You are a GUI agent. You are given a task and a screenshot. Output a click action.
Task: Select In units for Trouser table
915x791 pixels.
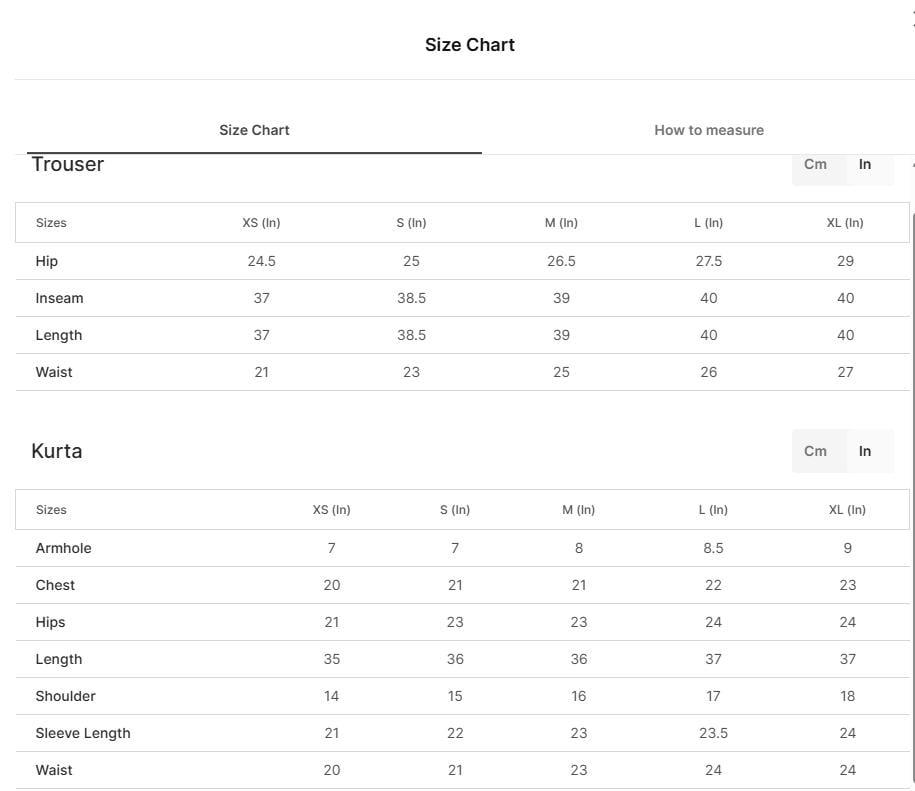864,164
